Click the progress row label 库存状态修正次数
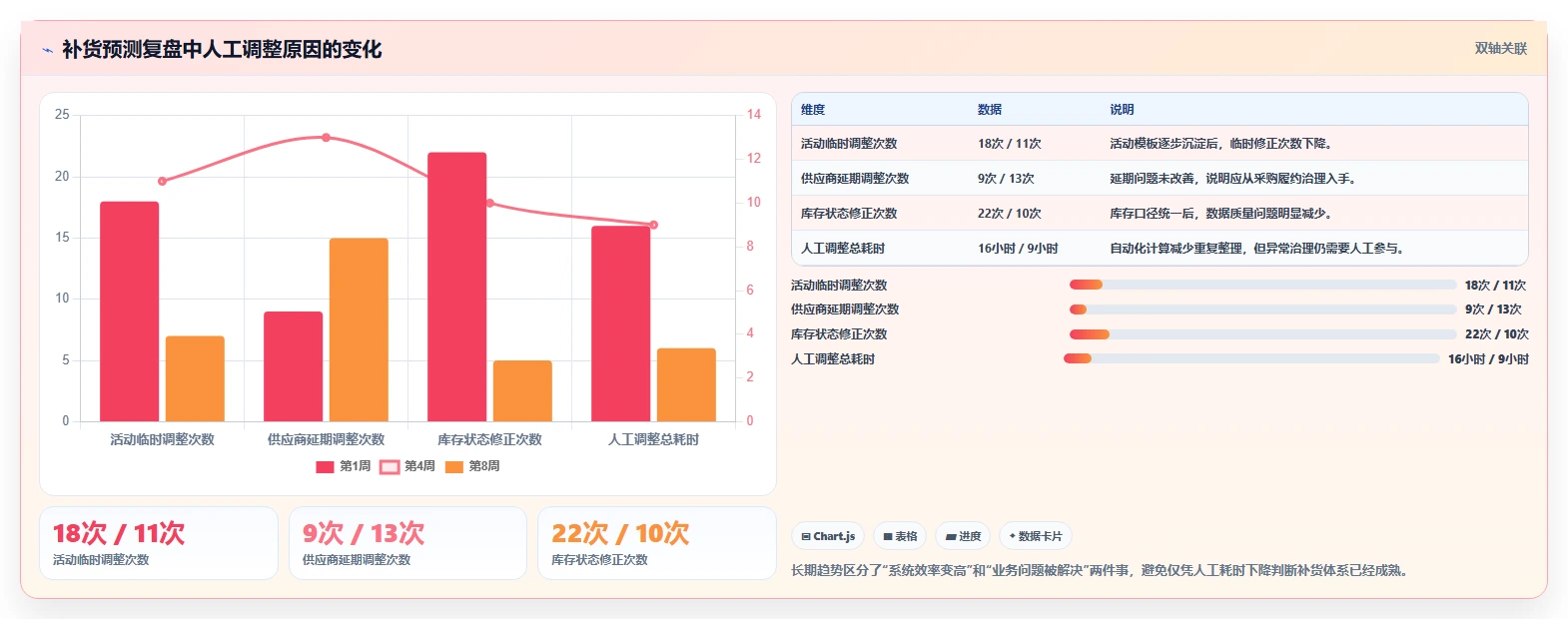The height and width of the screenshot is (619, 1568). [x=839, y=334]
